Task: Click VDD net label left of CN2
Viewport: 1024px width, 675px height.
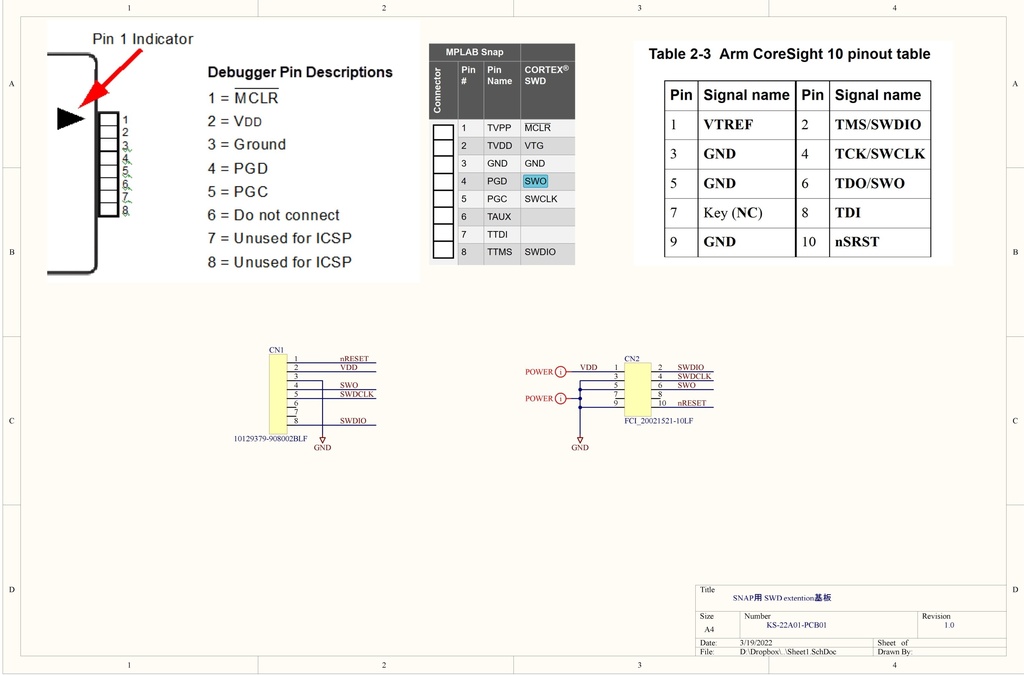Action: (588, 367)
